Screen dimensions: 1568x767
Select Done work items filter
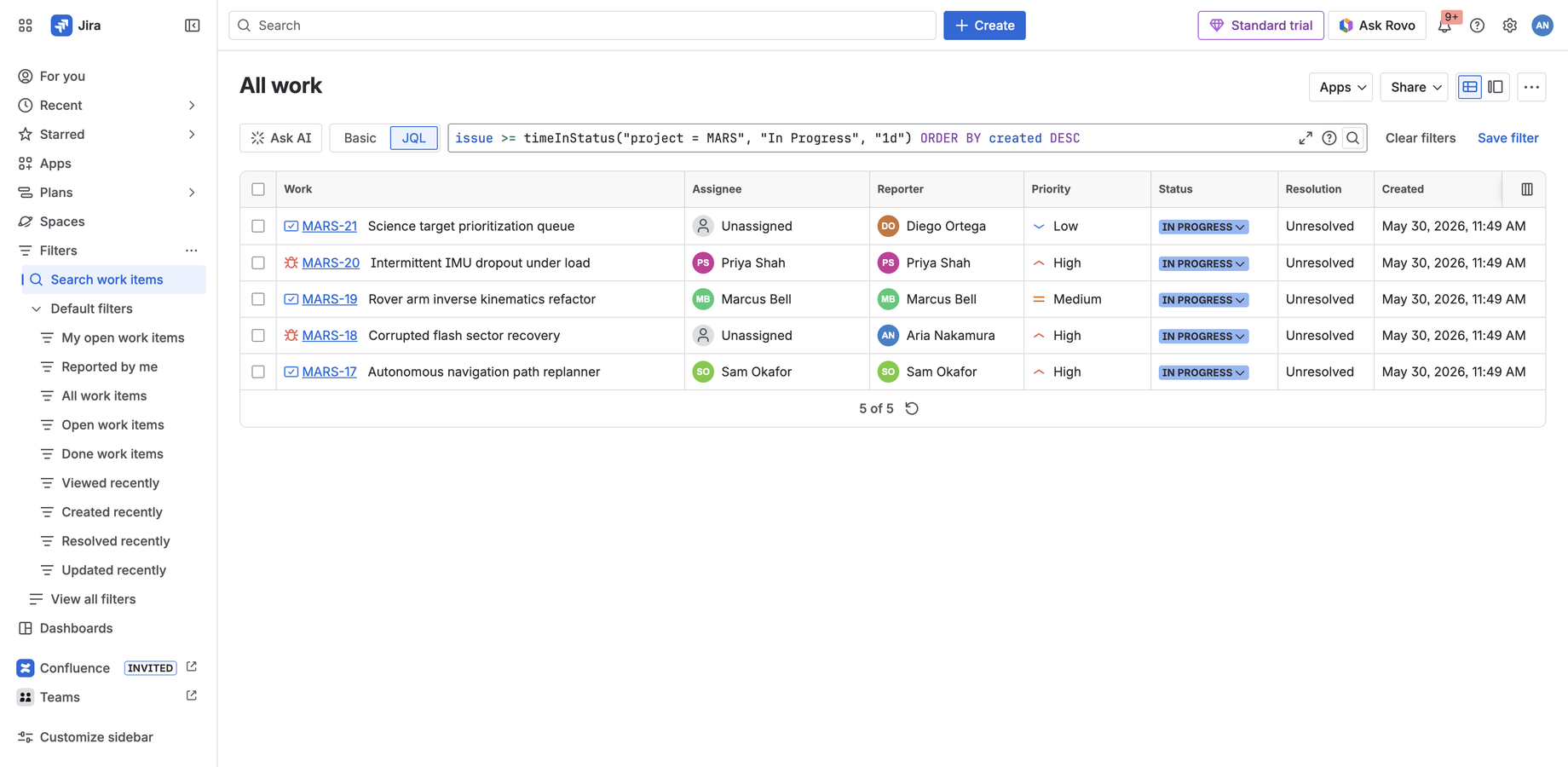coord(112,453)
